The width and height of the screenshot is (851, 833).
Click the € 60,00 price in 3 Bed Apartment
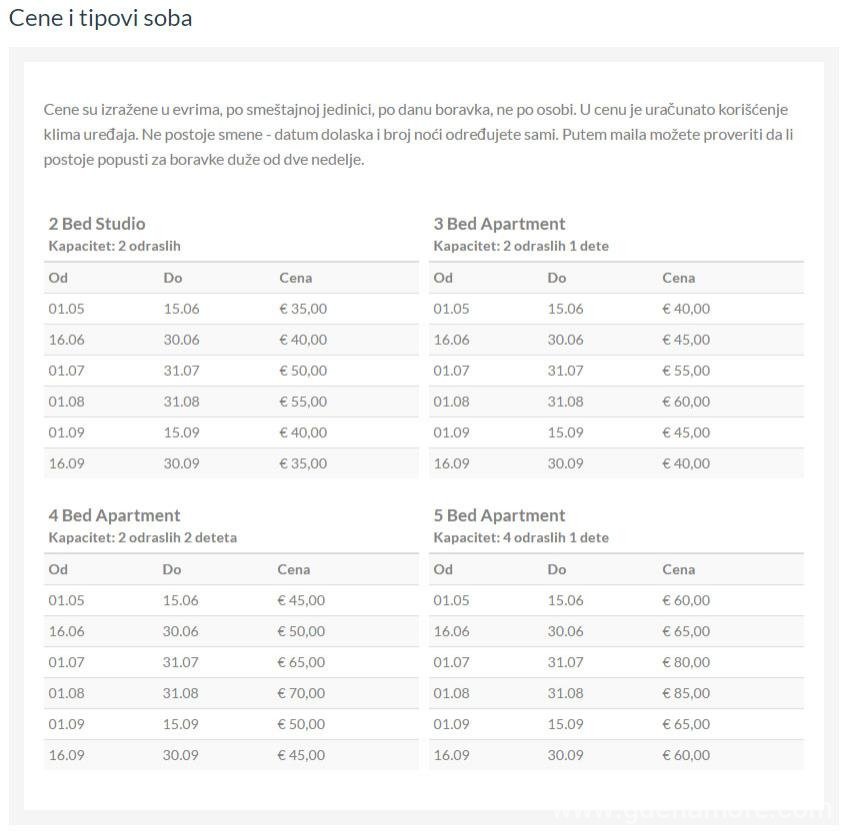[x=686, y=401]
